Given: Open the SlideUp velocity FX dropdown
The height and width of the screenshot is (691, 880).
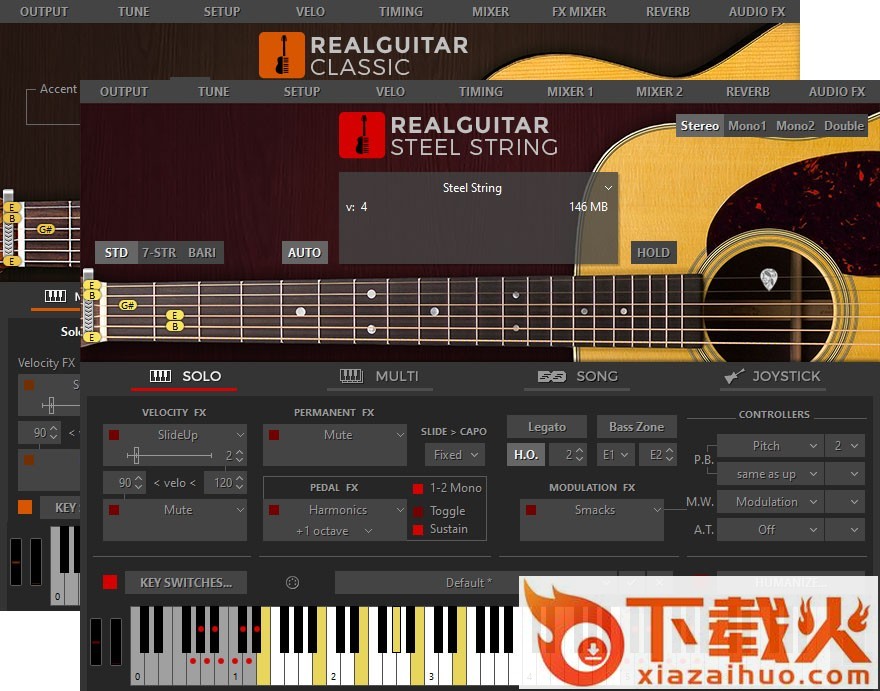Looking at the screenshot, I should 240,435.
